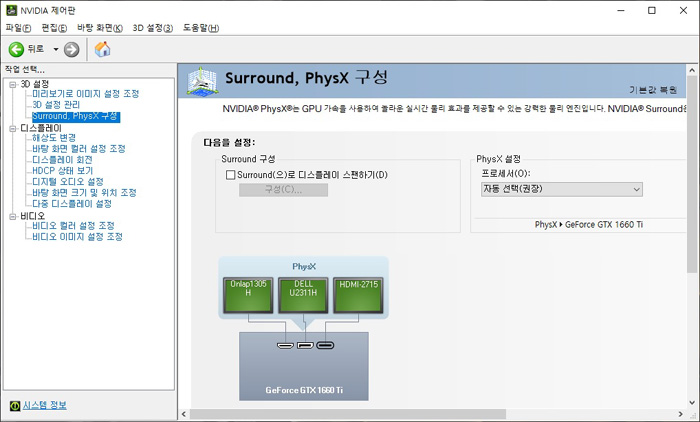
Task: Click the horizontal scrollbar right arrow
Action: (x=681, y=414)
